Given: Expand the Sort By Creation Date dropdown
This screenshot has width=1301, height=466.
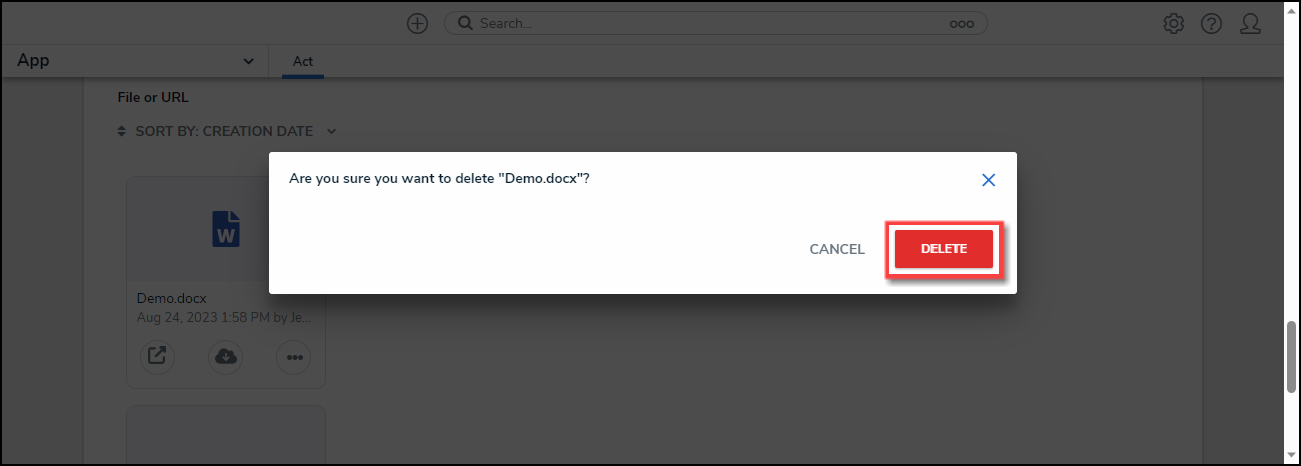Looking at the screenshot, I should tap(332, 131).
